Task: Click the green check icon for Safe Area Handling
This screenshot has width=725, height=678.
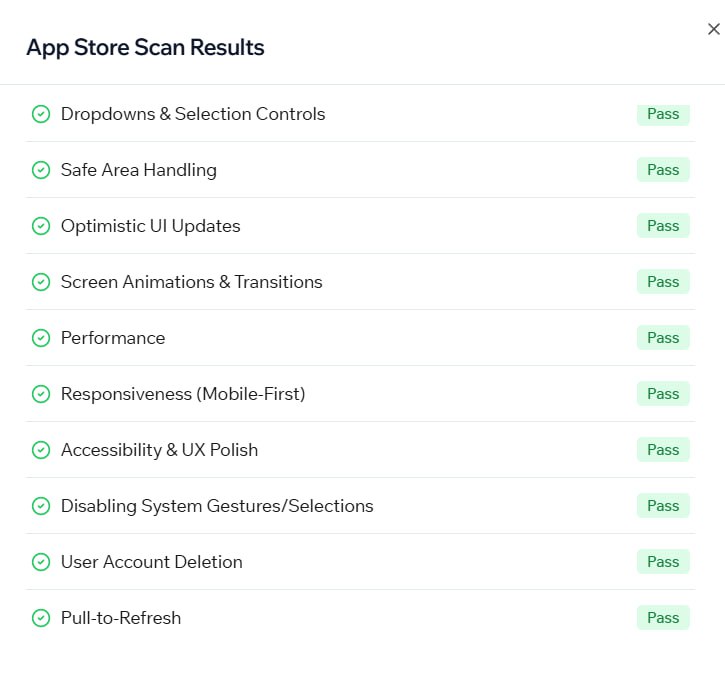Action: tap(41, 170)
